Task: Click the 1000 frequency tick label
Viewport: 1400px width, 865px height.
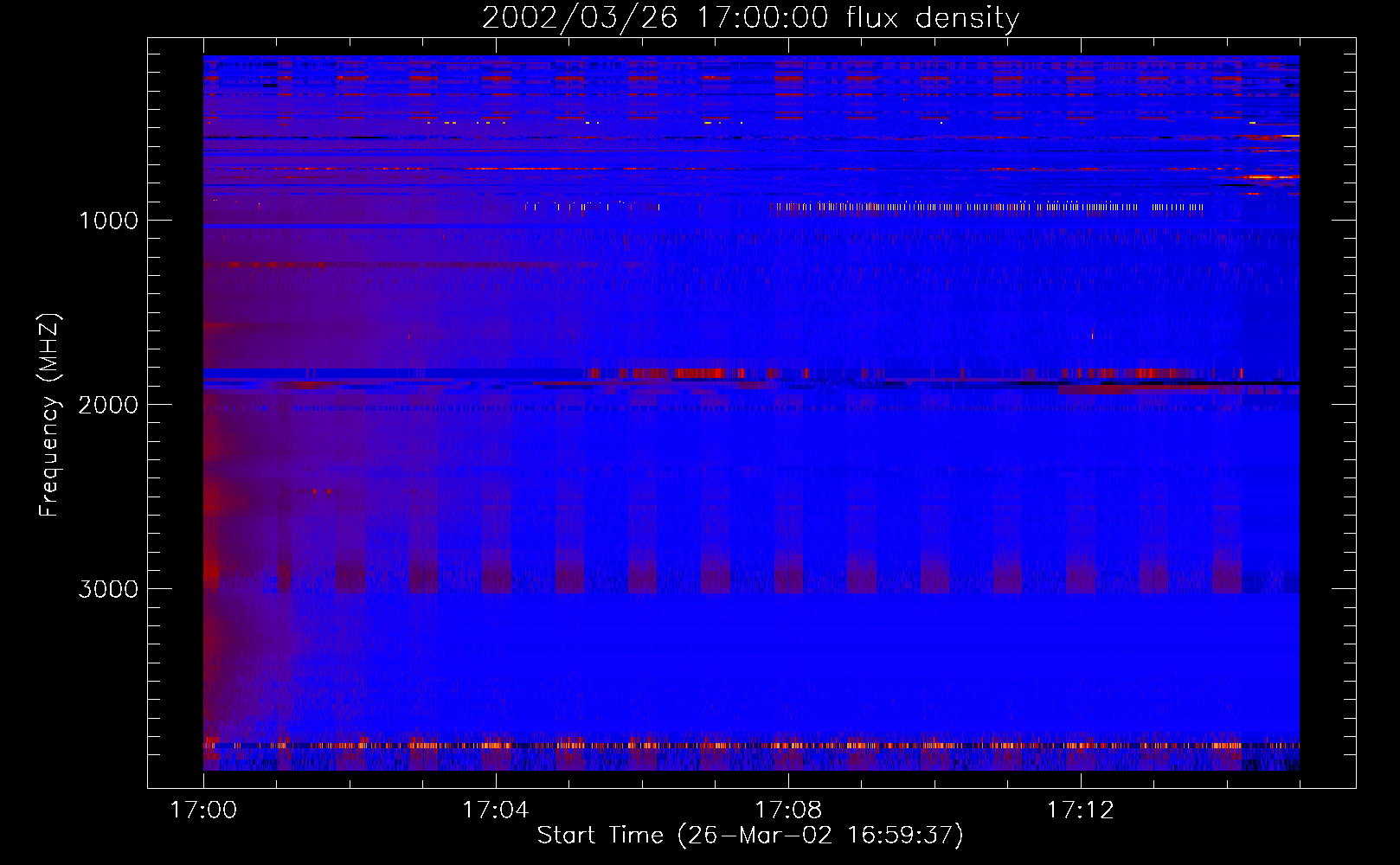Action: coord(108,221)
